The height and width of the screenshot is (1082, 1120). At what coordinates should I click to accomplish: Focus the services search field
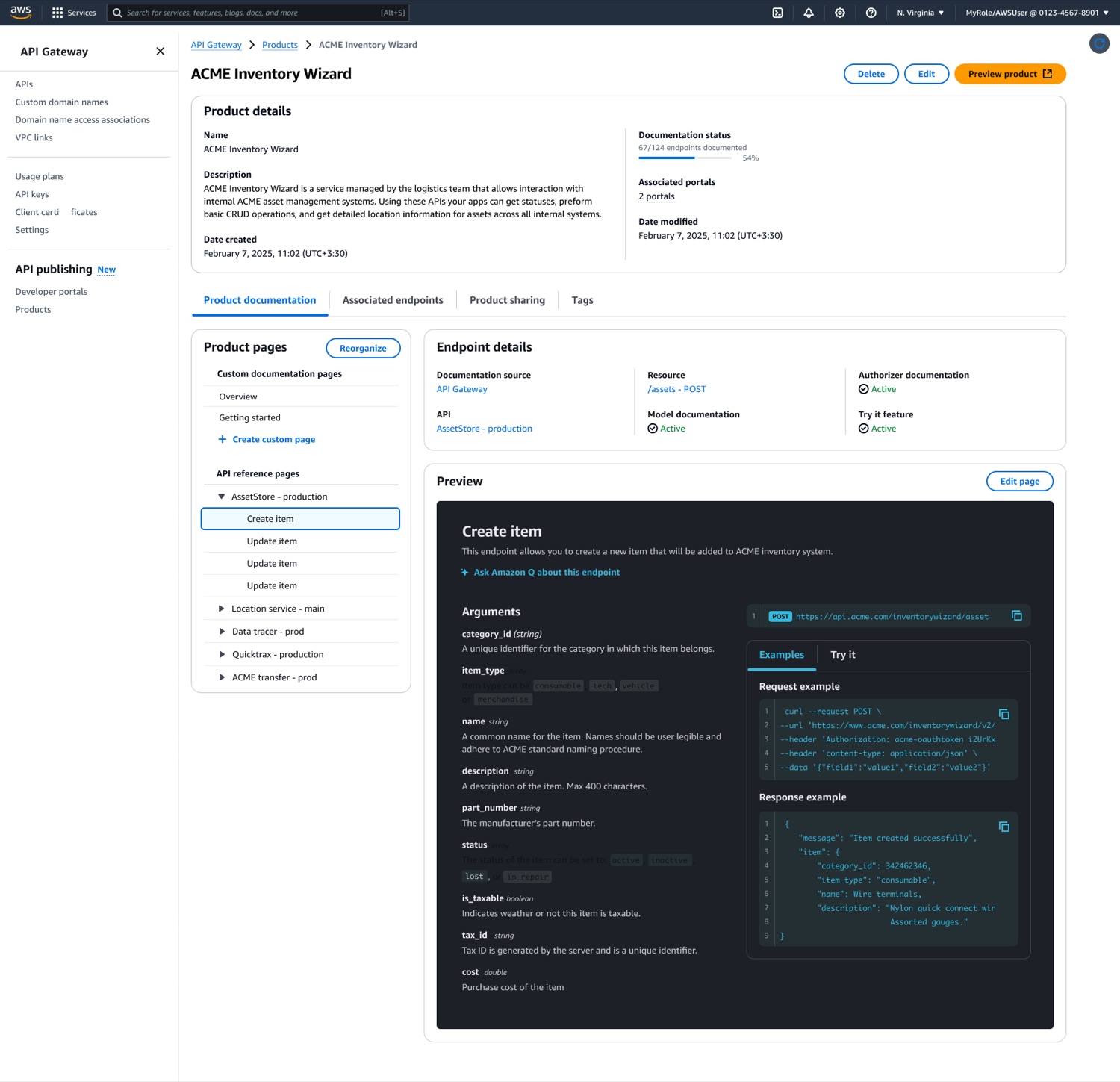coord(258,13)
